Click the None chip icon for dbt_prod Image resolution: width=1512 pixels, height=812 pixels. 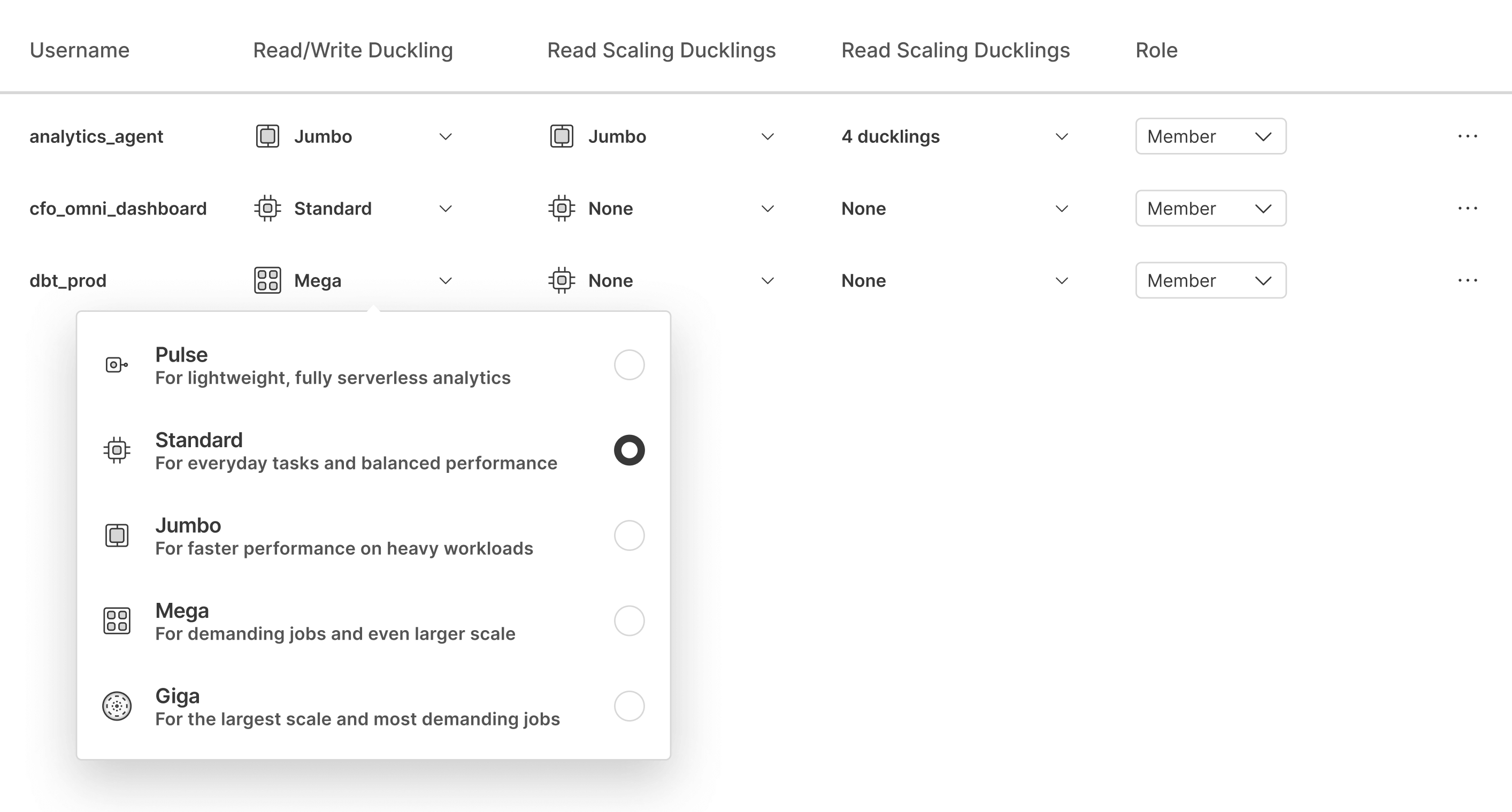[x=562, y=280]
